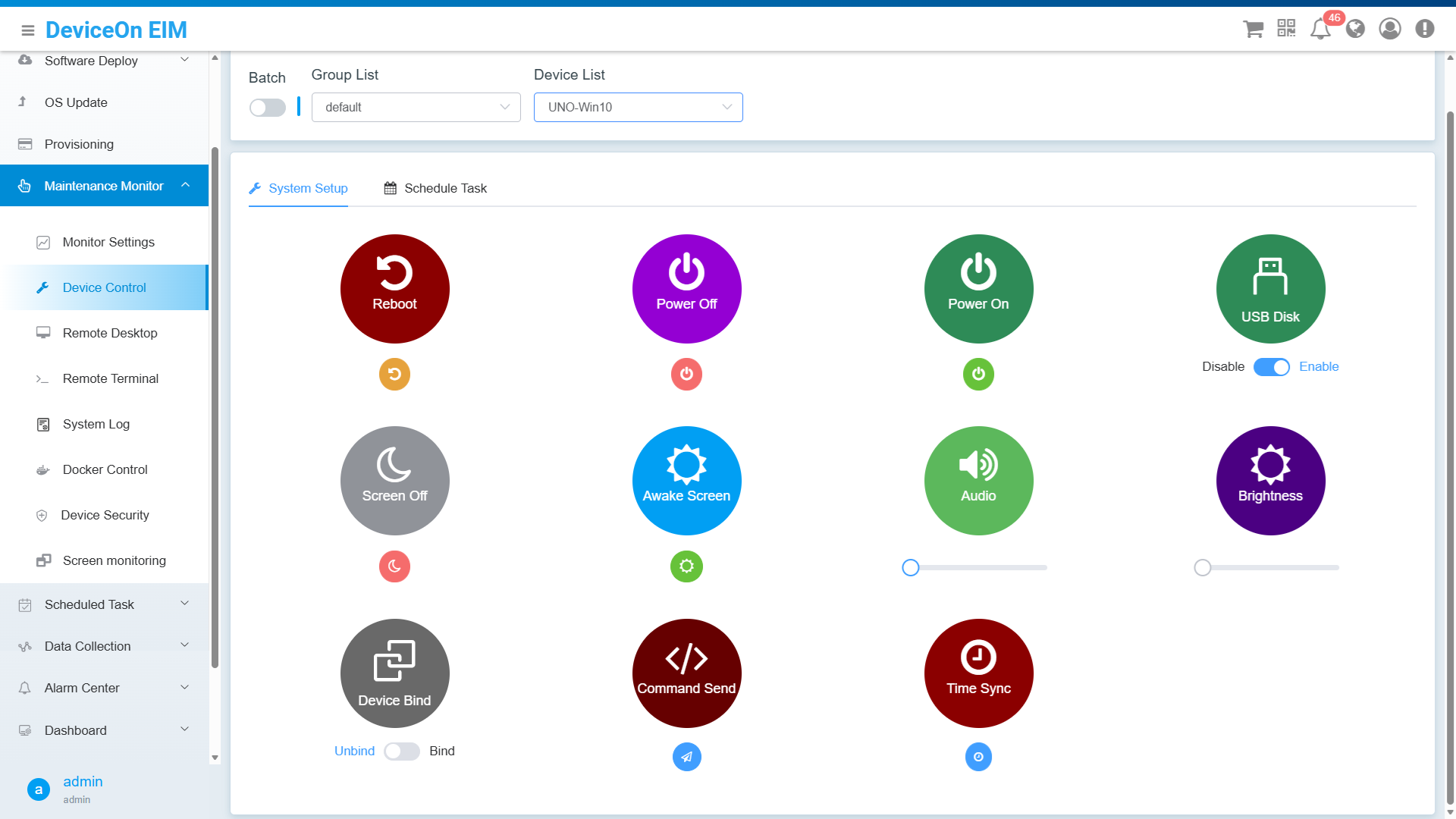Click the red moon icon under Screen Off
The image size is (1456, 819).
click(x=394, y=566)
